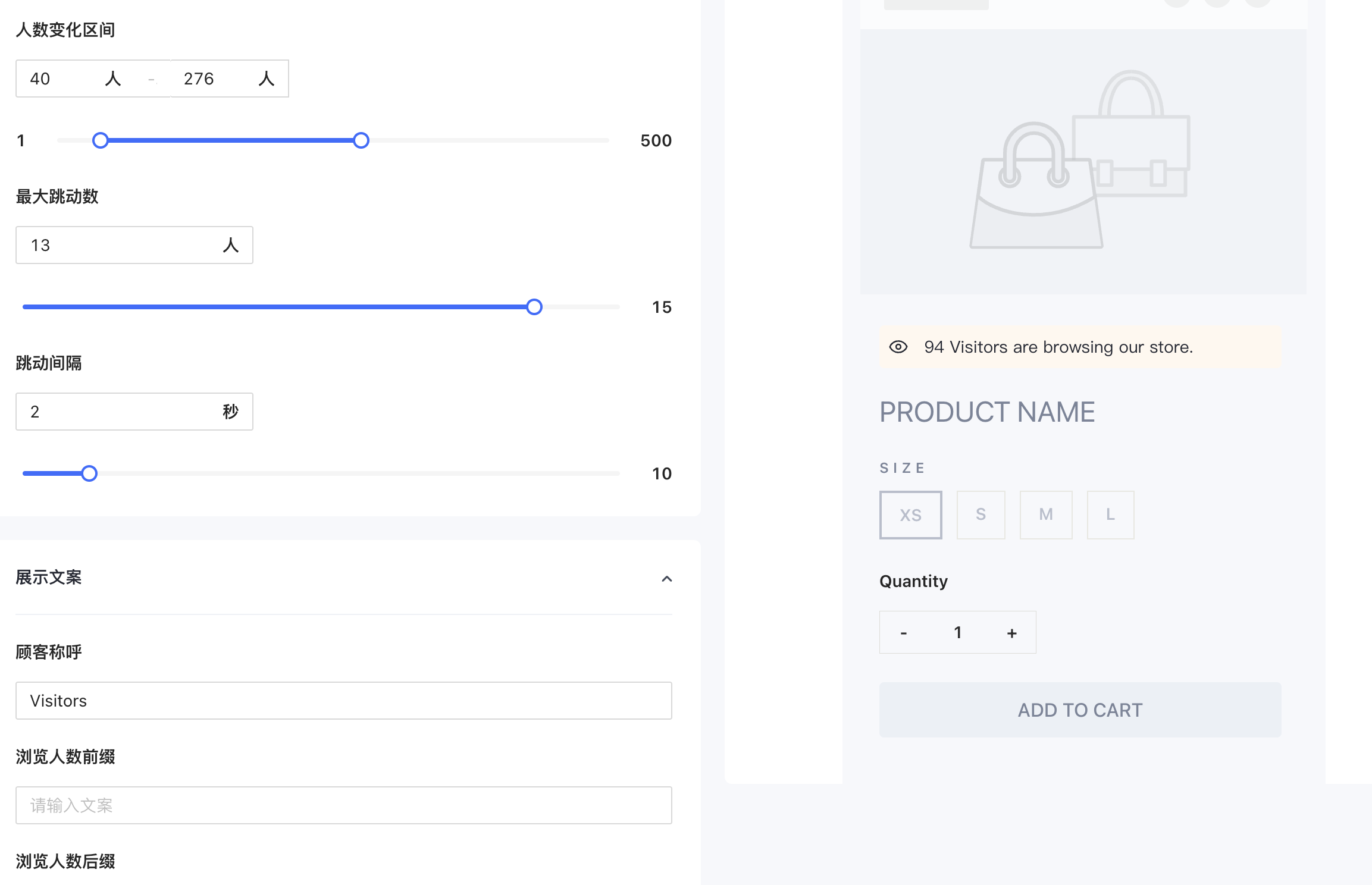This screenshot has height=885, width=1372.
Task: Collapse the 展示文案 section chevron
Action: tap(666, 579)
